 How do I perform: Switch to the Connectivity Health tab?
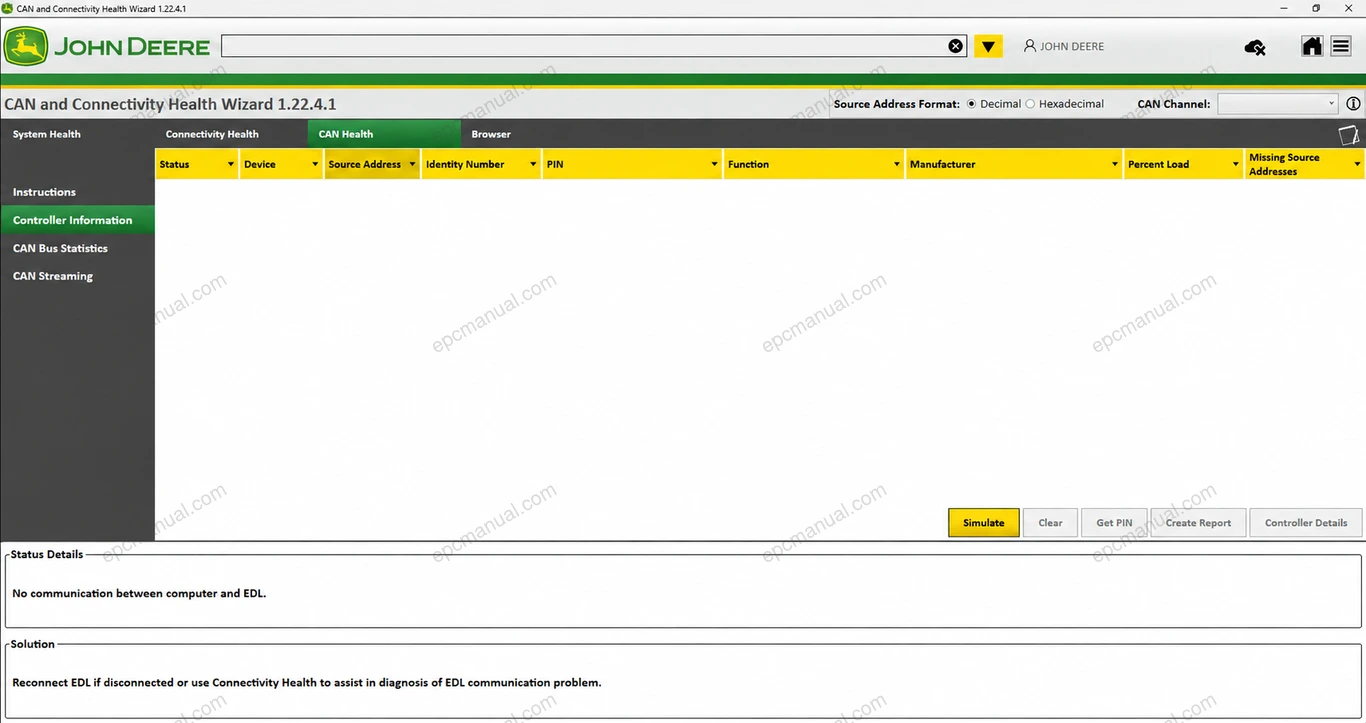[x=212, y=134]
